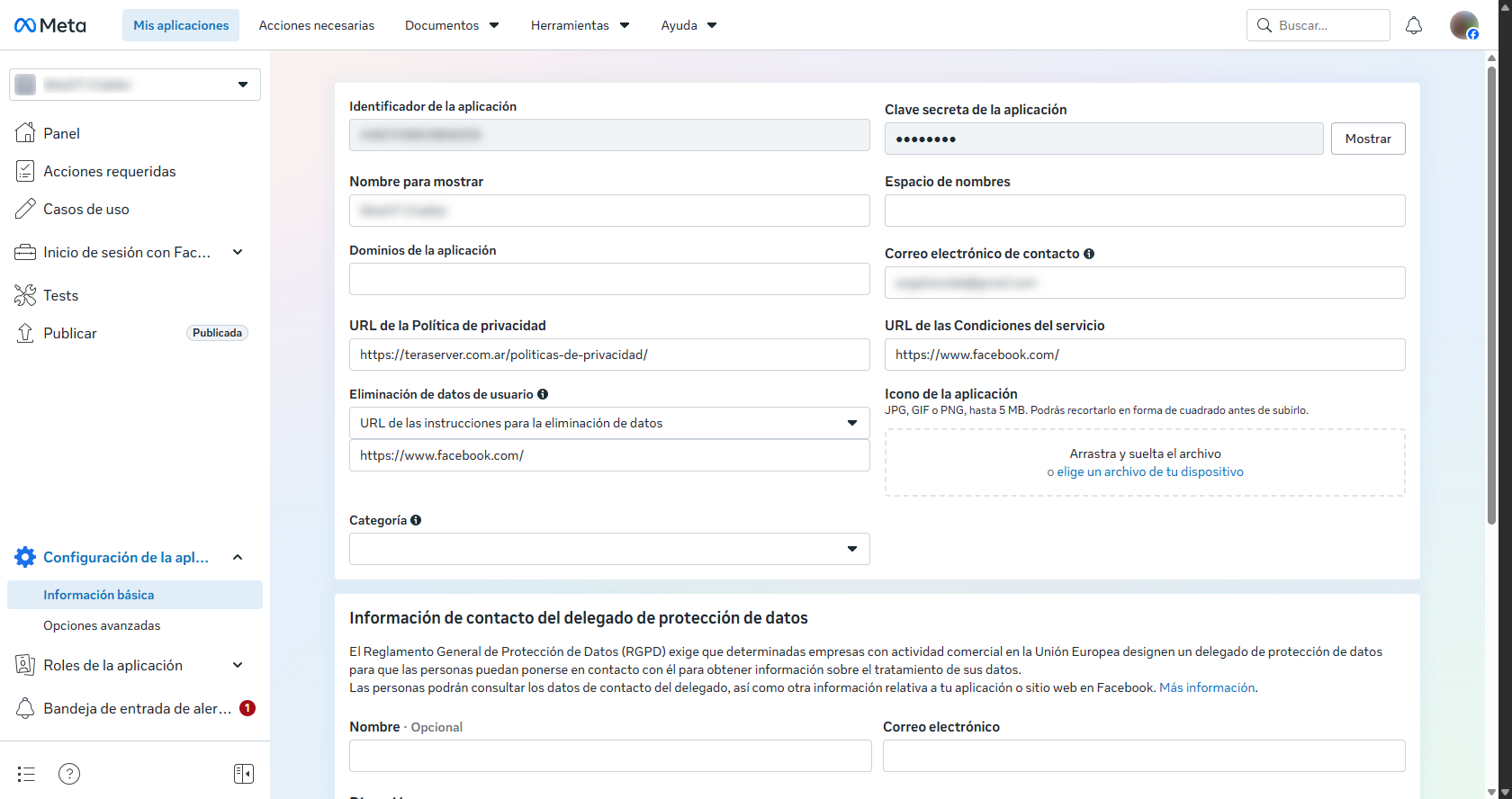Expand Roles de la aplicación section

click(238, 665)
